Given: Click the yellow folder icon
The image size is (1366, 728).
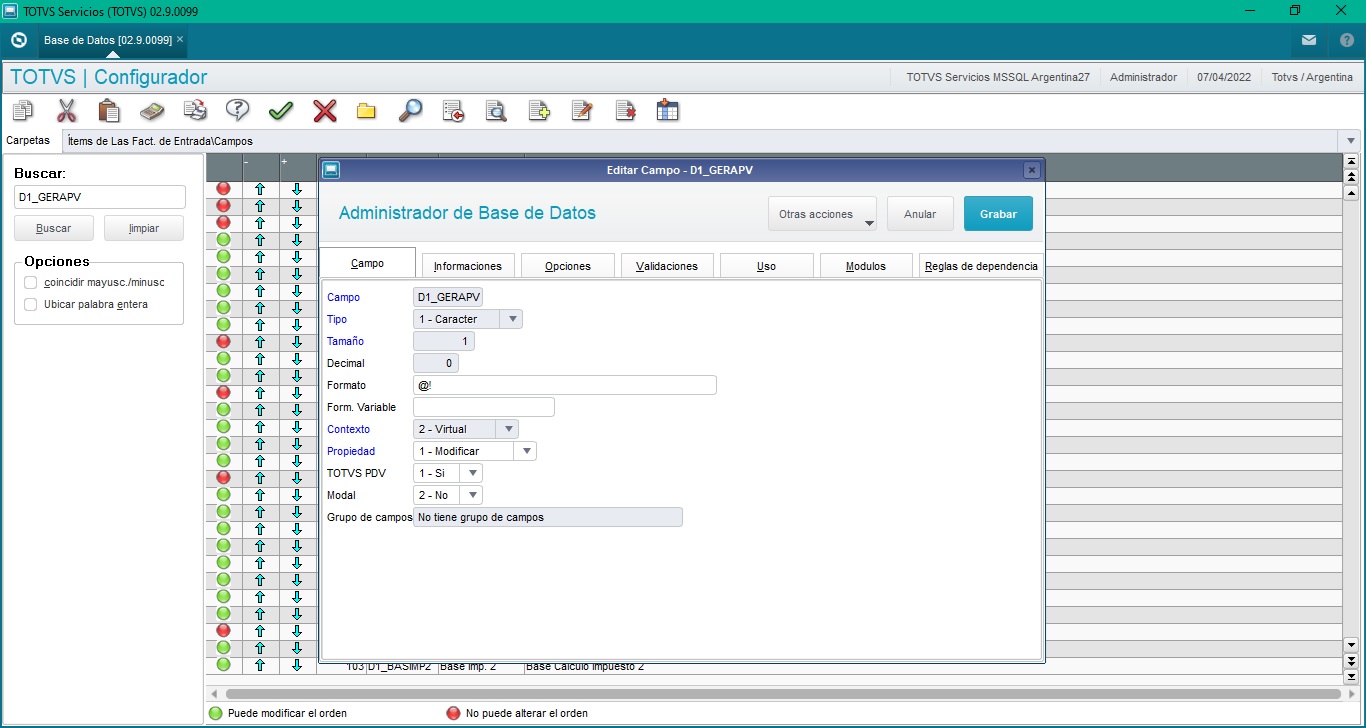Looking at the screenshot, I should (x=366, y=110).
